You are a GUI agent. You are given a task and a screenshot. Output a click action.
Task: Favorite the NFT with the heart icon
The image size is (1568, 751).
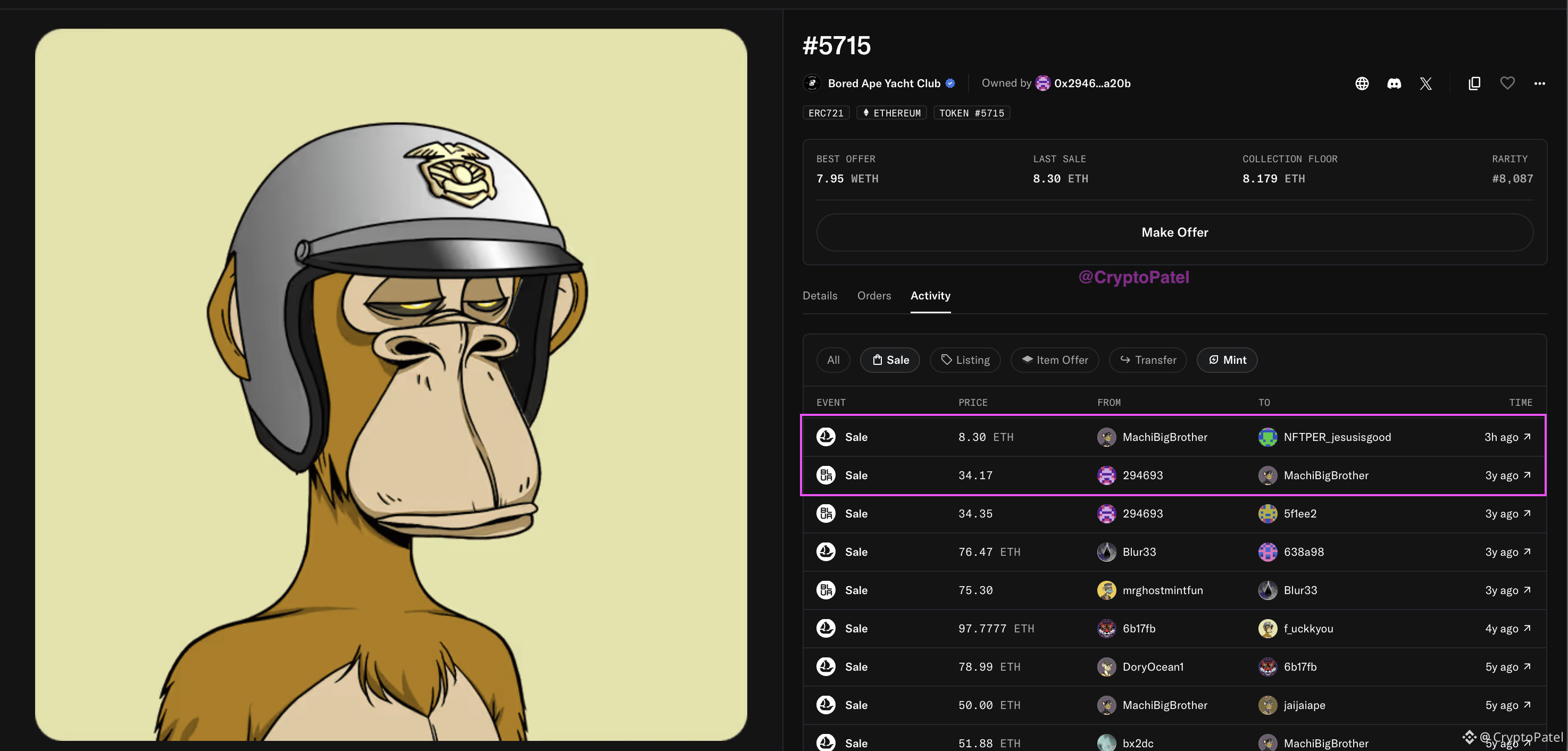1507,83
